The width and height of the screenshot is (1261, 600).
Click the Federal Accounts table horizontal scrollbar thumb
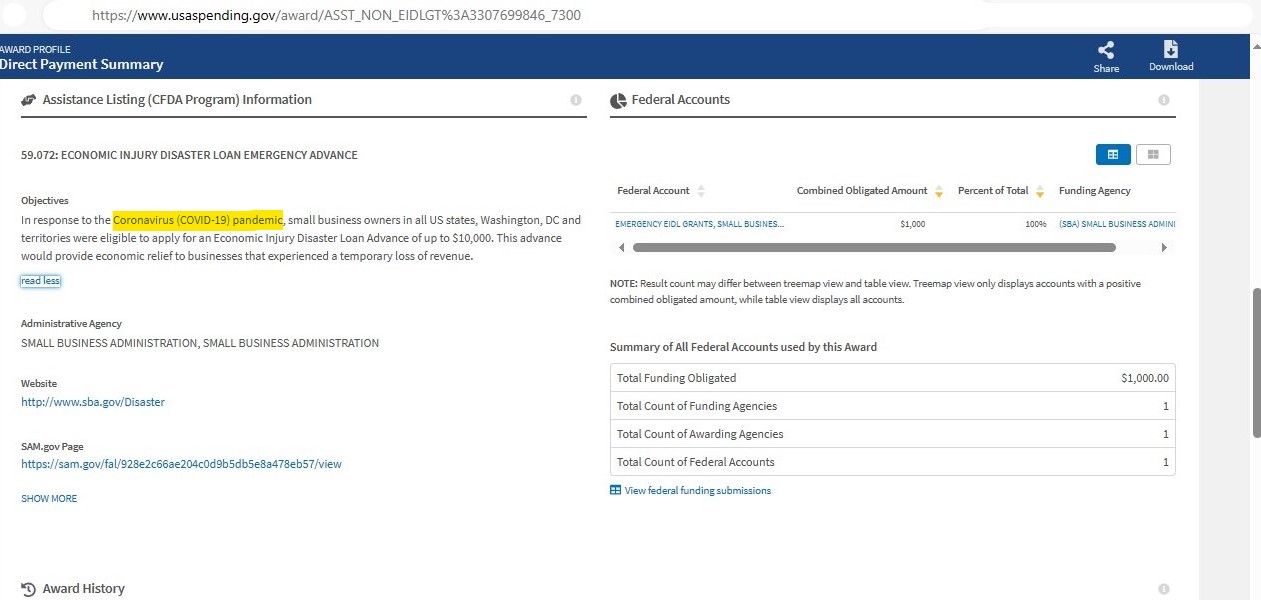[874, 247]
